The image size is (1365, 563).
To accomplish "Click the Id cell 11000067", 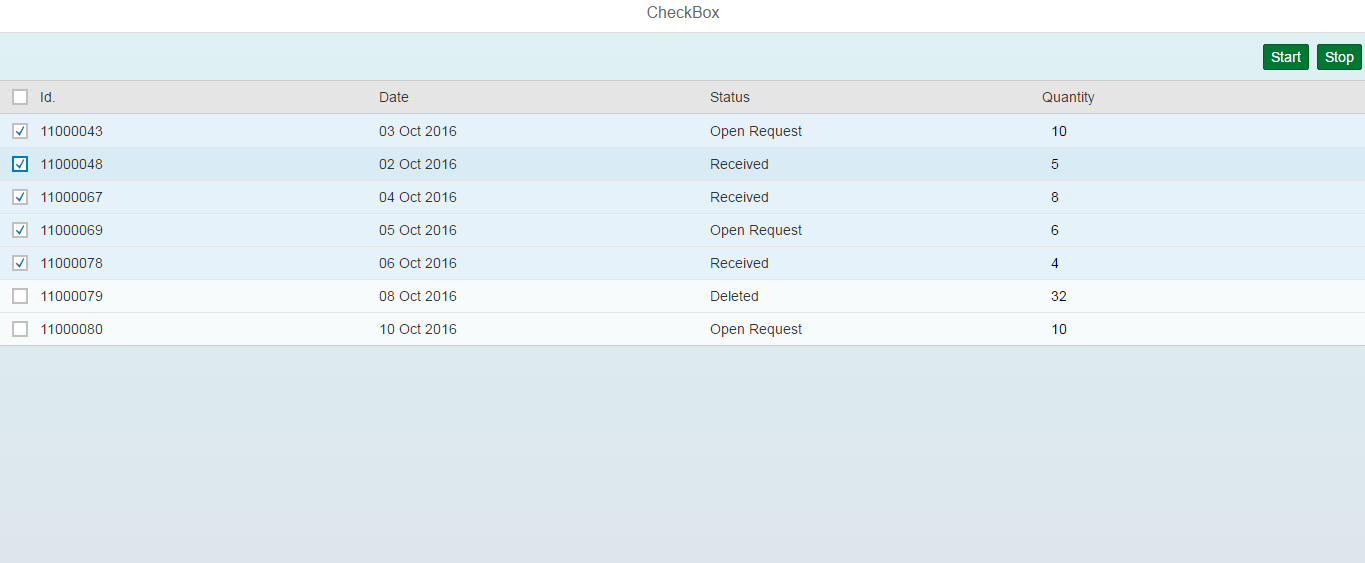I will 71,197.
